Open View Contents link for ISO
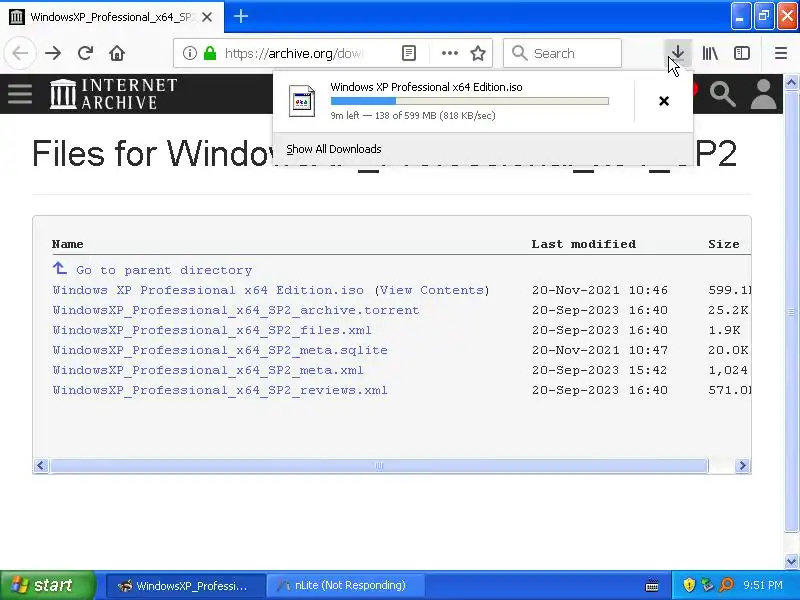This screenshot has height=600, width=800. pyautogui.click(x=432, y=290)
